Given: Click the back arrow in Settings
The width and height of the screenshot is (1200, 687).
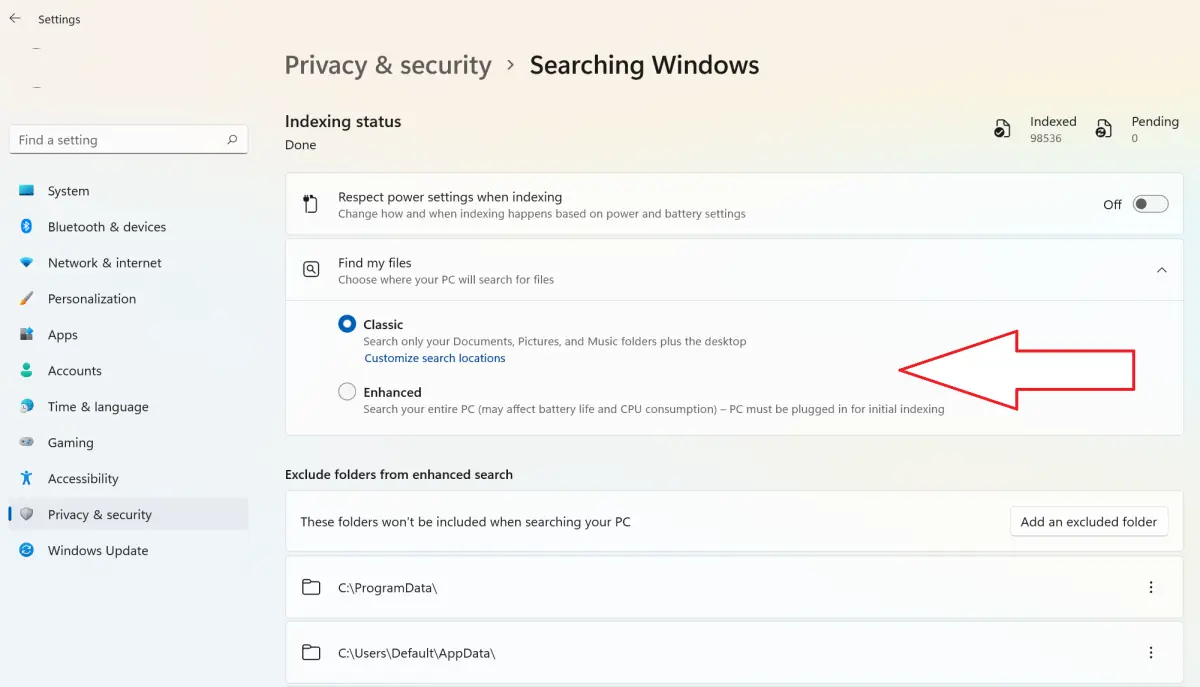Looking at the screenshot, I should [x=14, y=19].
